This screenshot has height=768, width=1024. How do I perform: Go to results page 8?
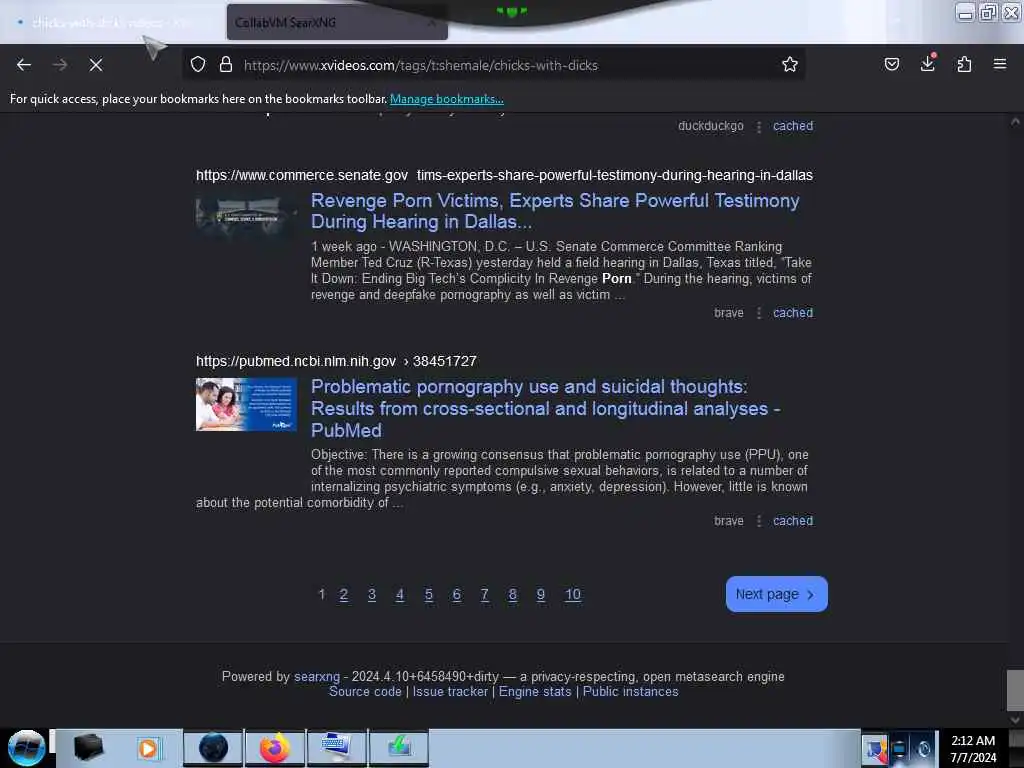pos(513,594)
